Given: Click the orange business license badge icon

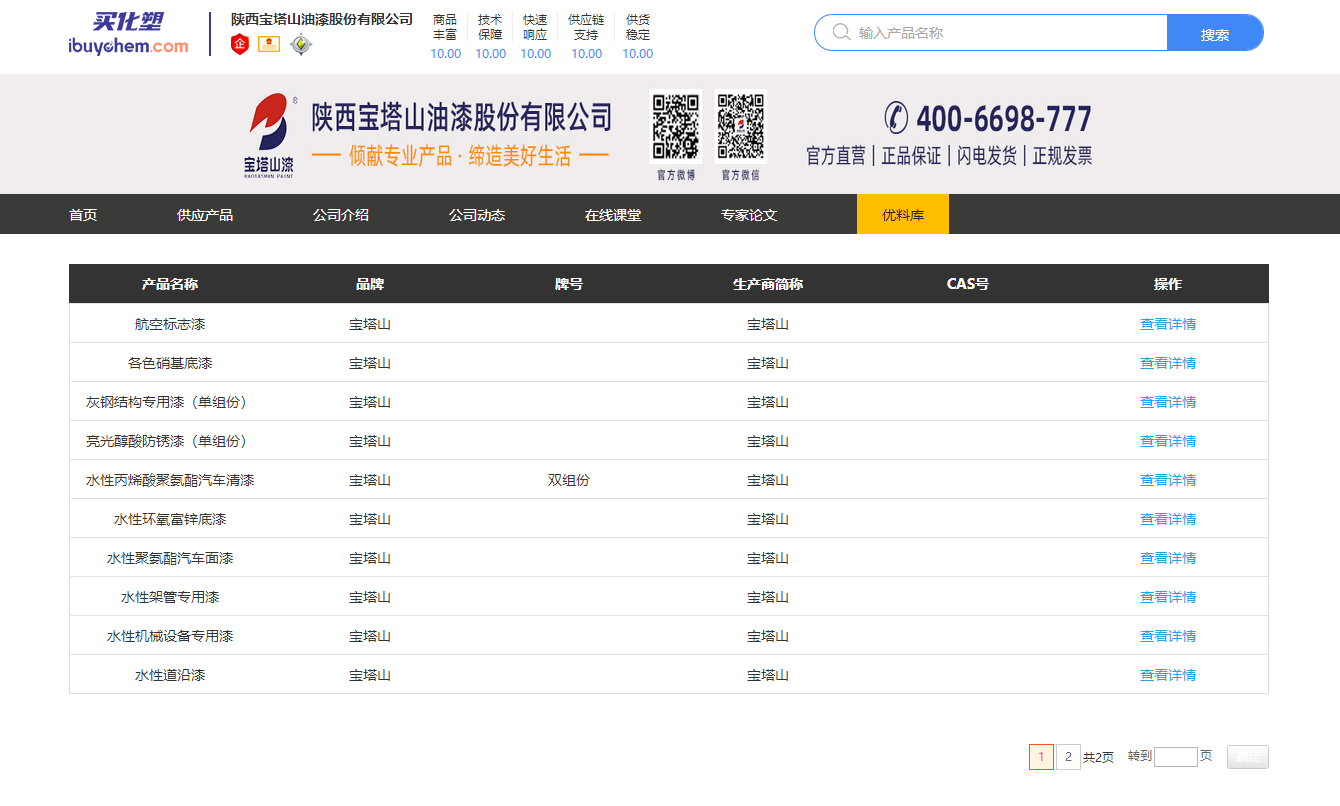Looking at the screenshot, I should coord(269,44).
